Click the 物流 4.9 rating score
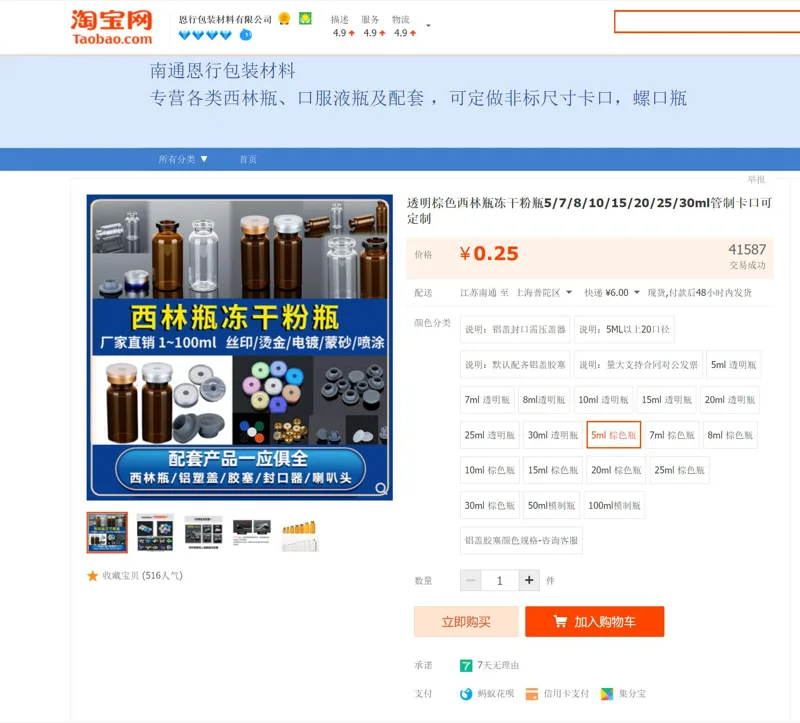 405,33
